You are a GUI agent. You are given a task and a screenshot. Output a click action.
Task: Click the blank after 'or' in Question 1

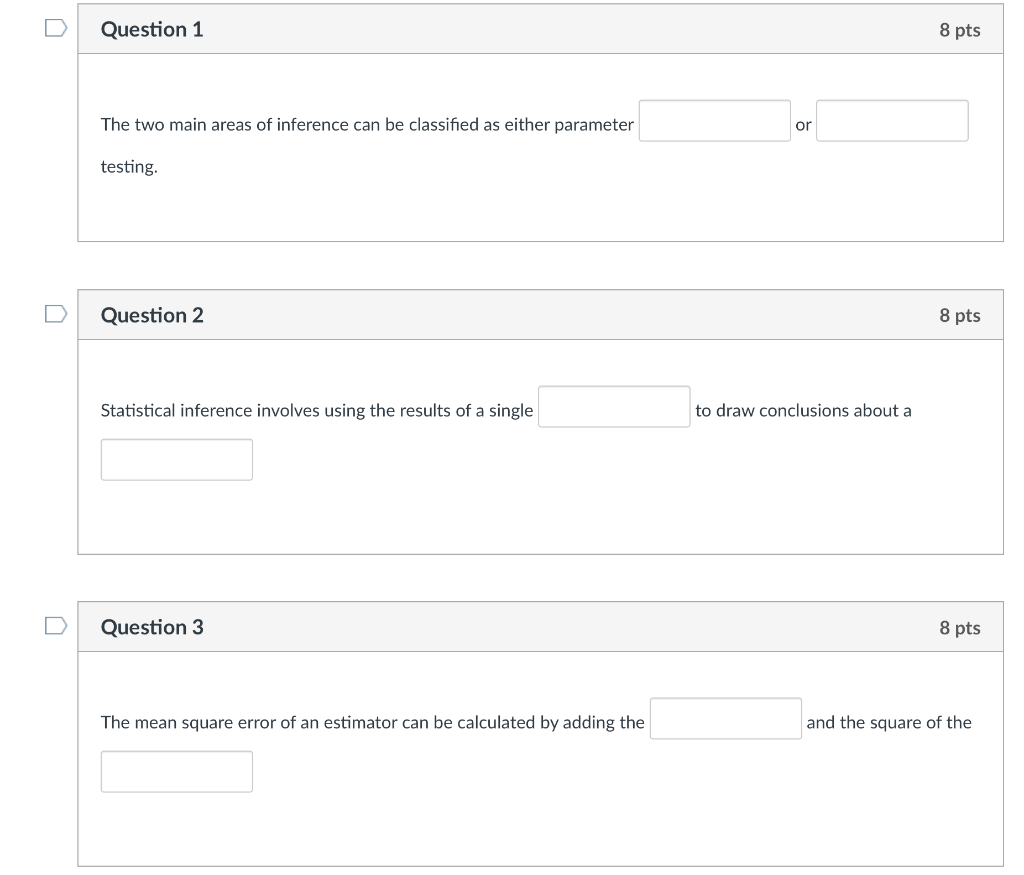coord(891,120)
